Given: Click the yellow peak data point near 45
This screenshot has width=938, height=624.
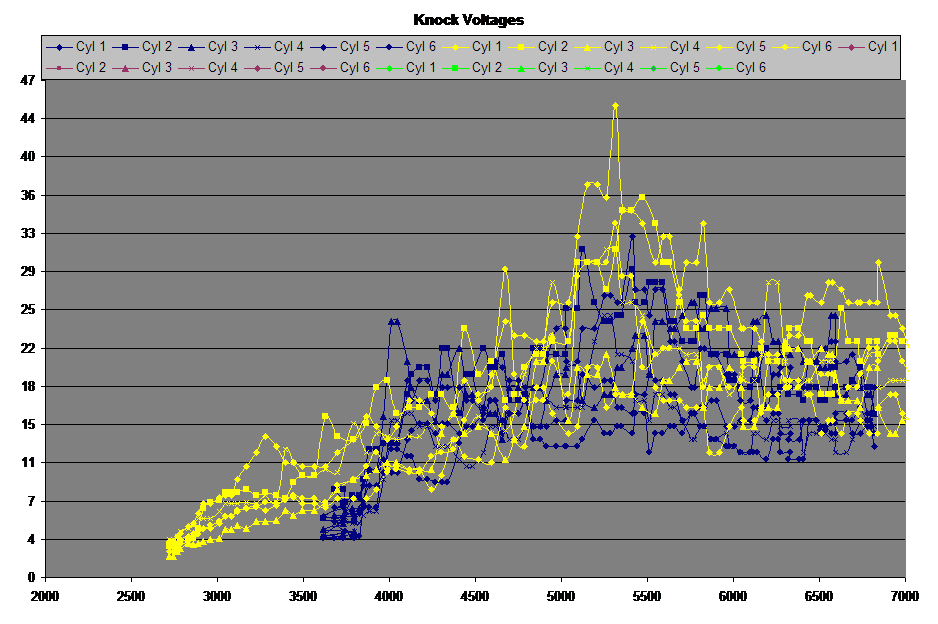Looking at the screenshot, I should pyautogui.click(x=615, y=105).
